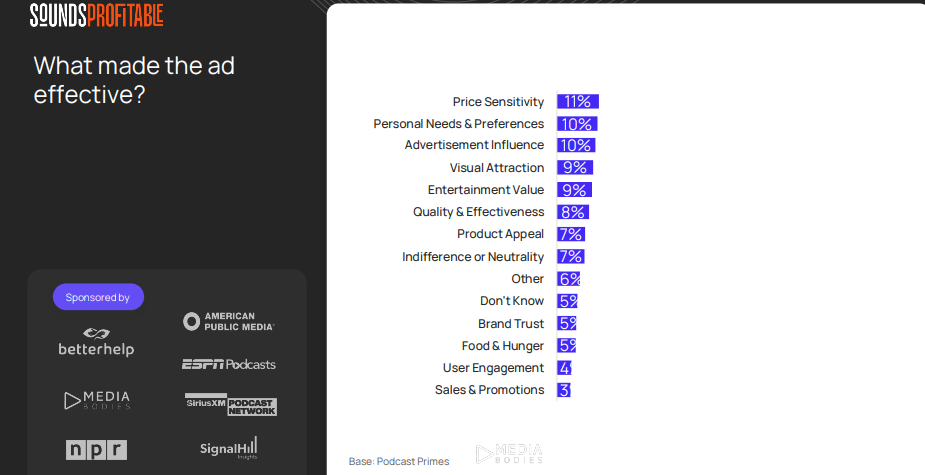The width and height of the screenshot is (925, 475).
Task: Select the Sales & Promotions bar
Action: pos(564,390)
